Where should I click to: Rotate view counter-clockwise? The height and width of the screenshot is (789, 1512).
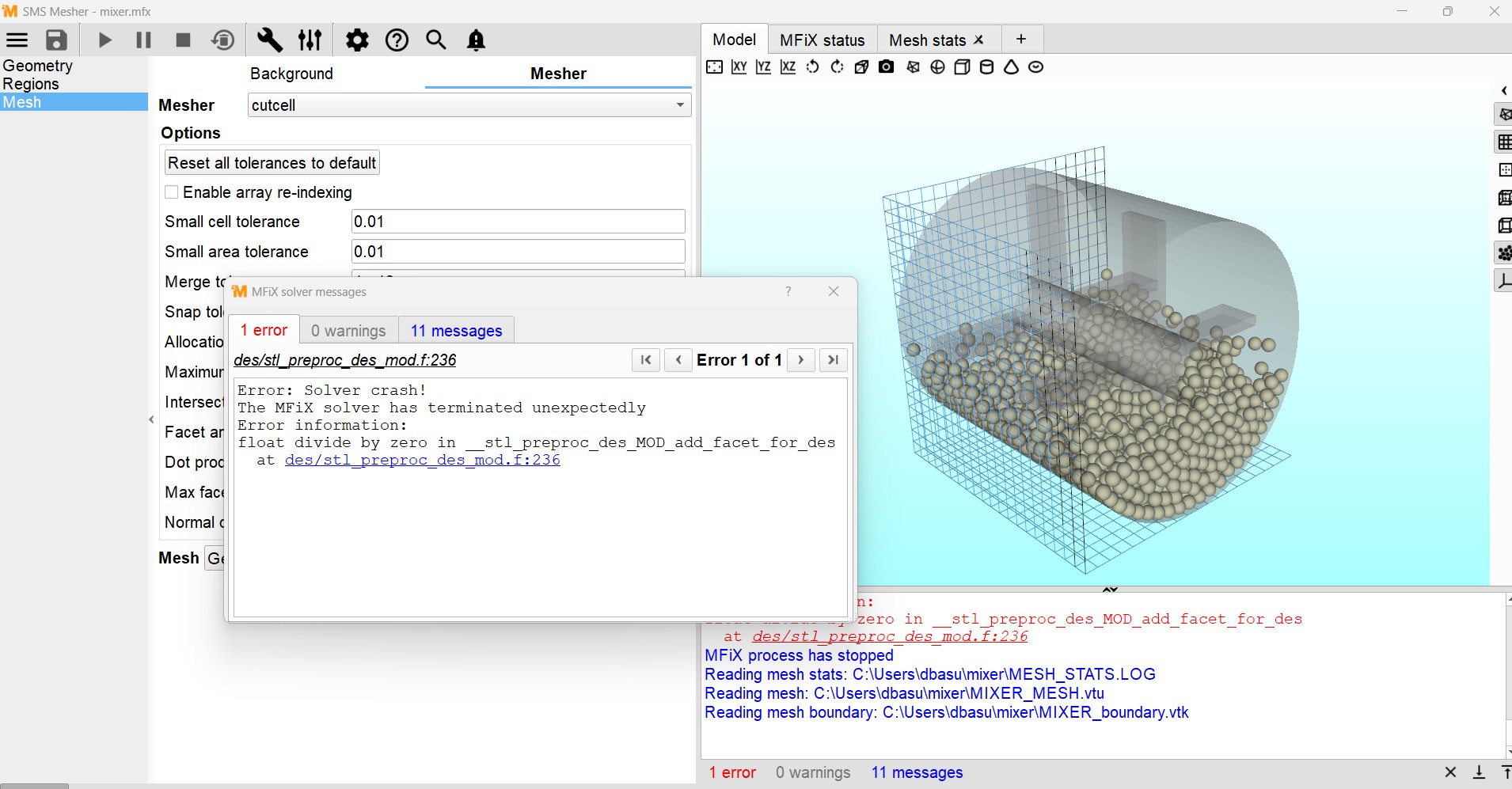pos(812,67)
